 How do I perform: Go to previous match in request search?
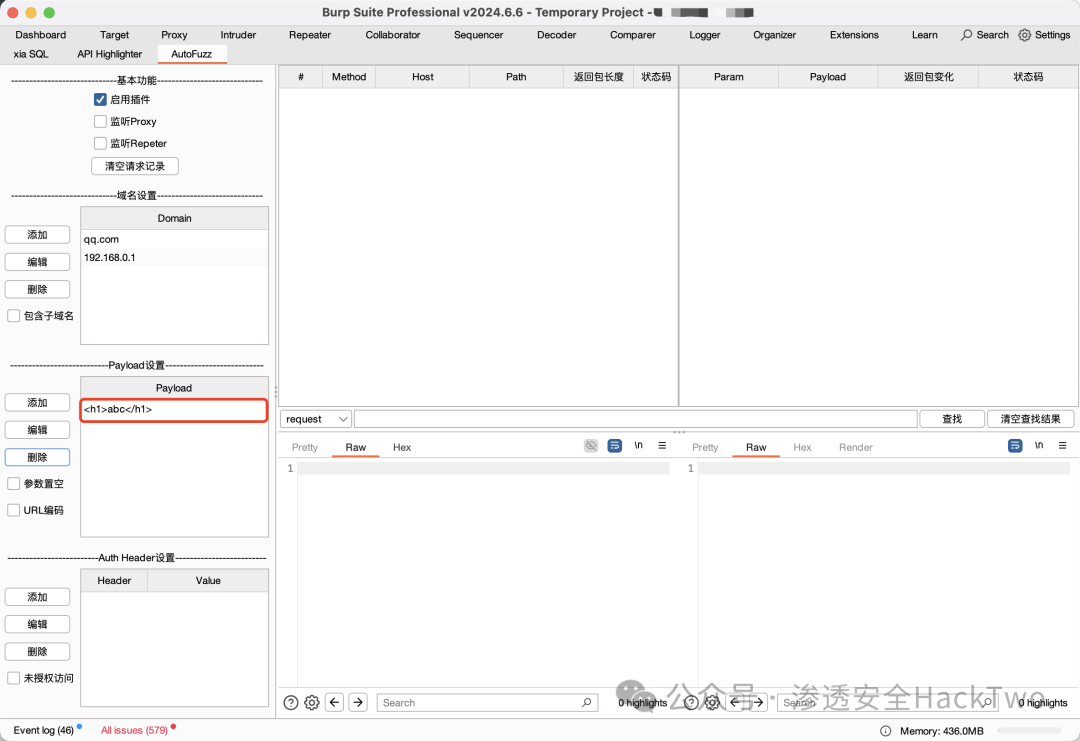(x=335, y=702)
